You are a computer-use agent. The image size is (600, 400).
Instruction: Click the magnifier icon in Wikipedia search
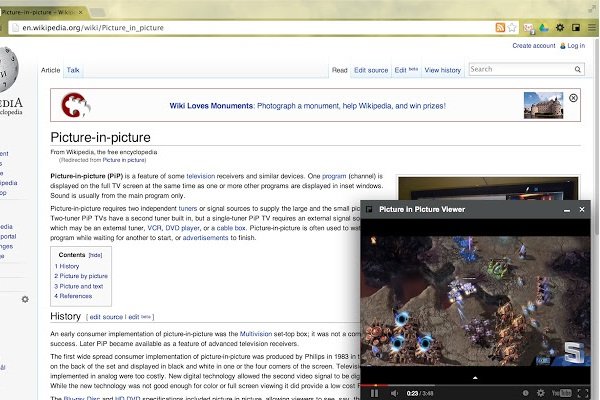tap(577, 69)
